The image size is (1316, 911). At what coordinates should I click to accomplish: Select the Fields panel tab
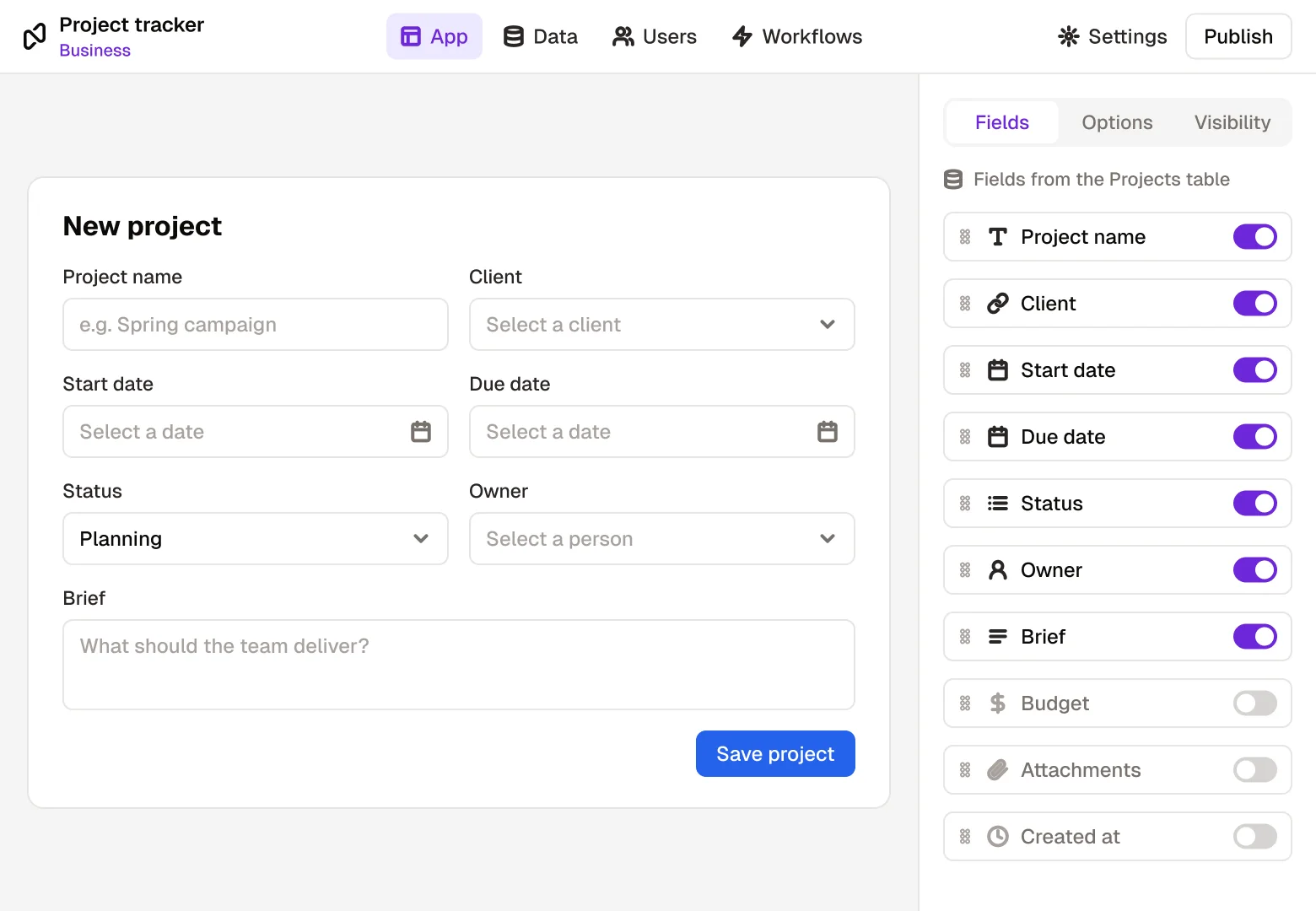click(1002, 122)
